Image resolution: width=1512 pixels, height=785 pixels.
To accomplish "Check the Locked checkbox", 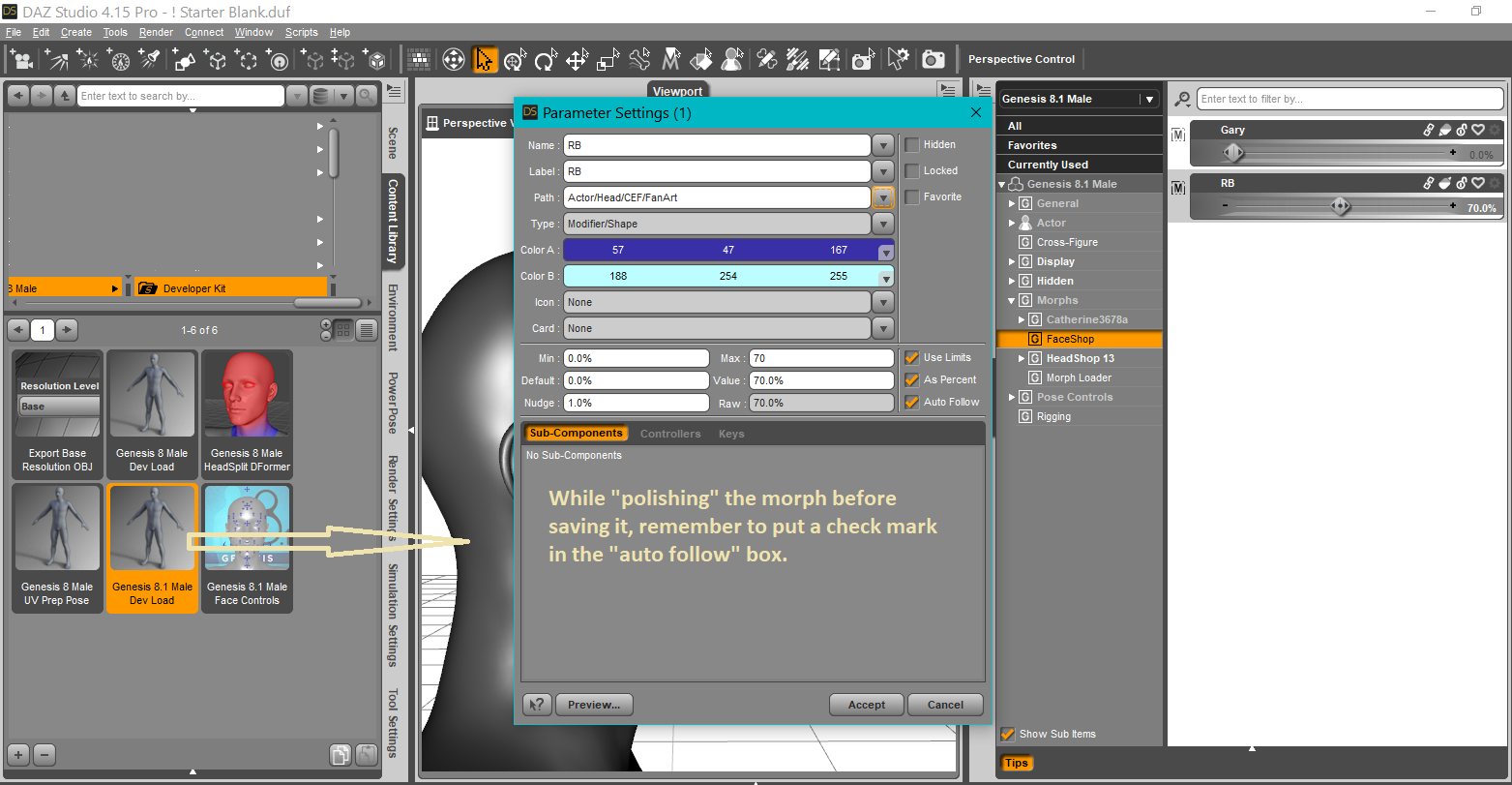I will pyautogui.click(x=912, y=171).
